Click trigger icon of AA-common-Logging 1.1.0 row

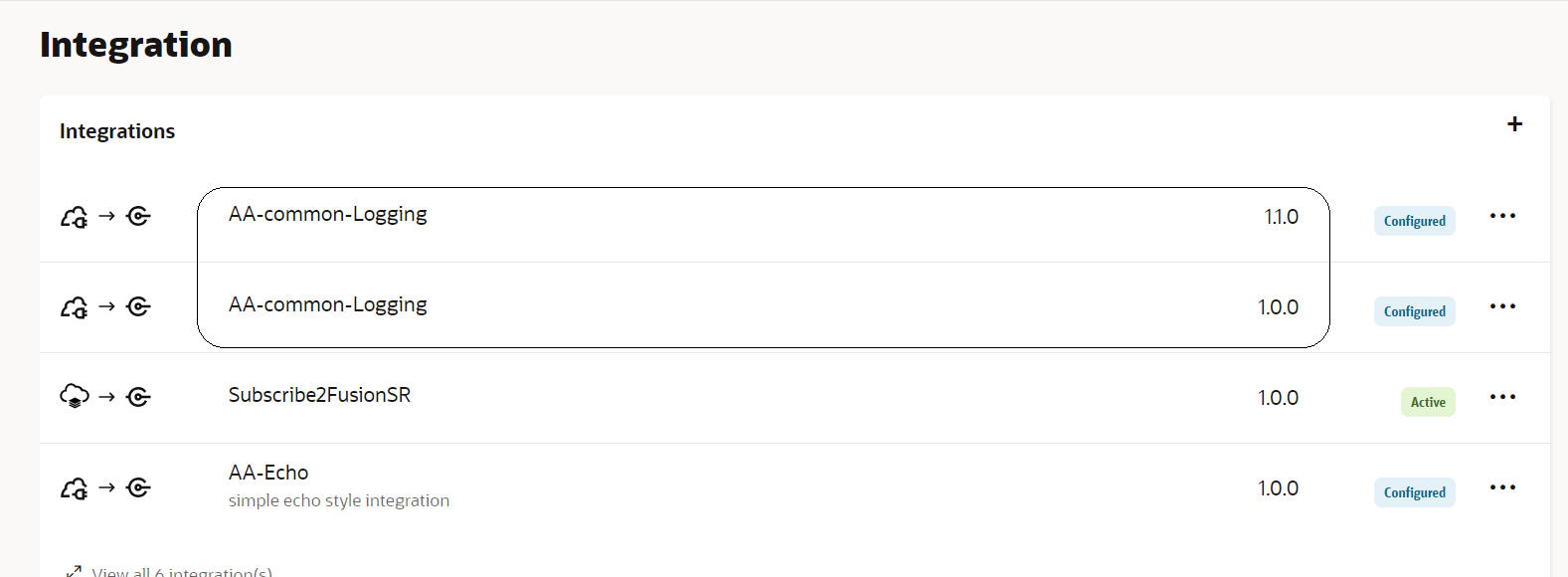(75, 216)
